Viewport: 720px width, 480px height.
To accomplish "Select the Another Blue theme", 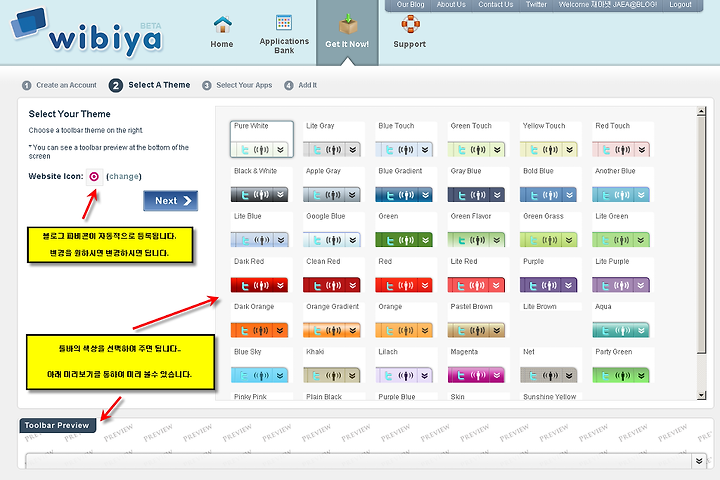I will coord(623,185).
